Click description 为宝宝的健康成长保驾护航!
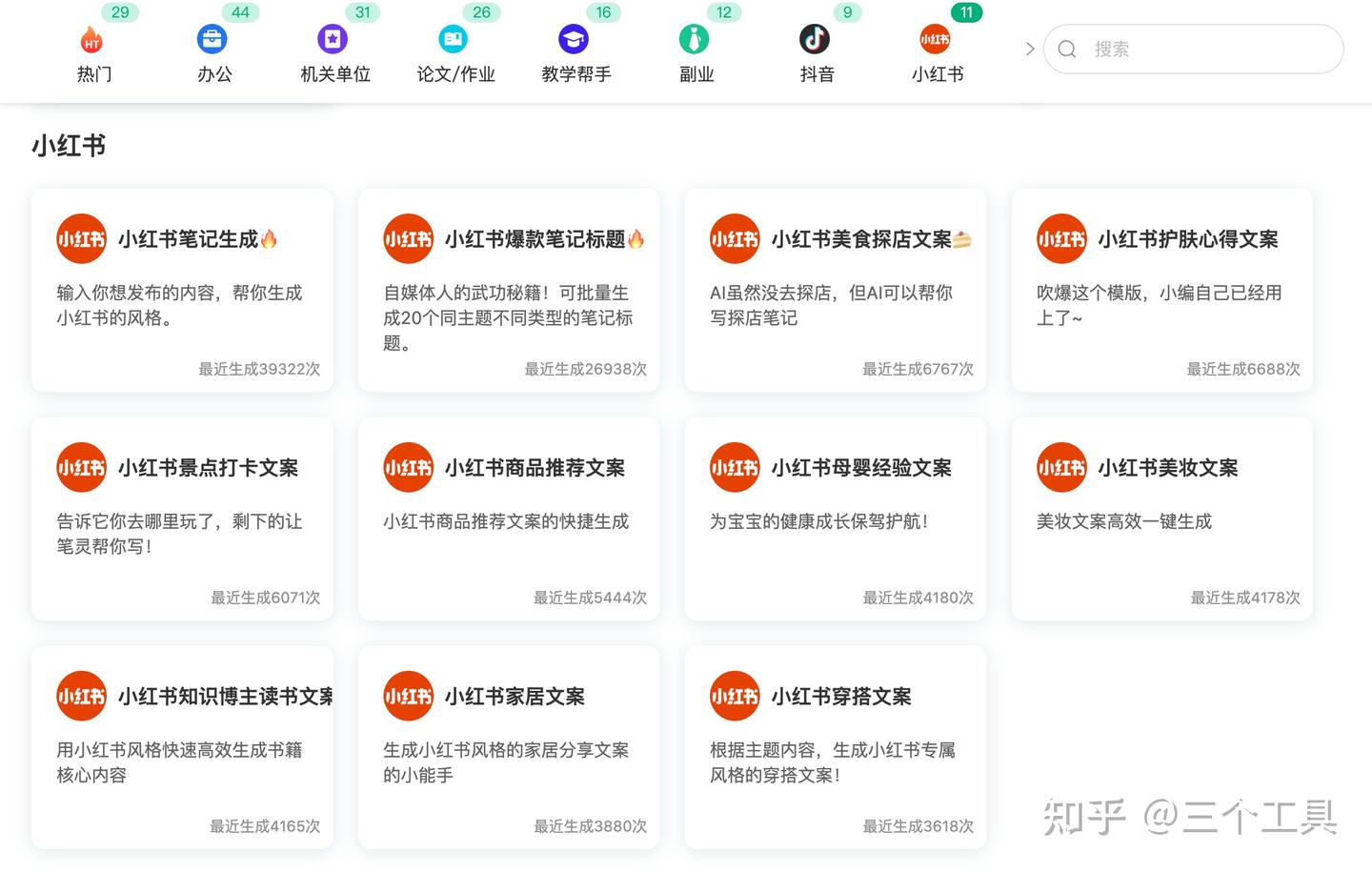 (819, 521)
